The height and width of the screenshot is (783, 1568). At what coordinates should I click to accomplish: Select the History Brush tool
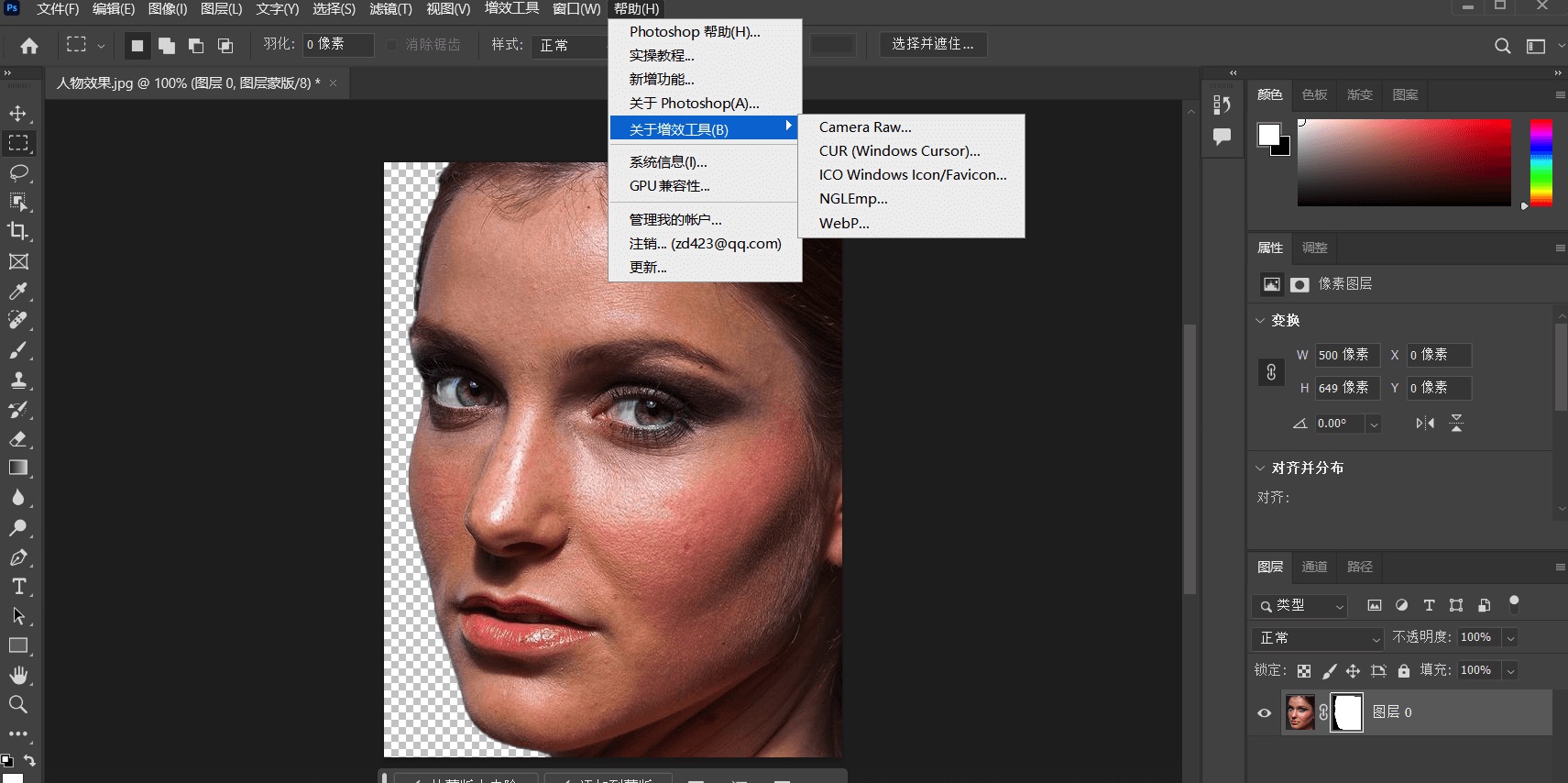coord(18,409)
